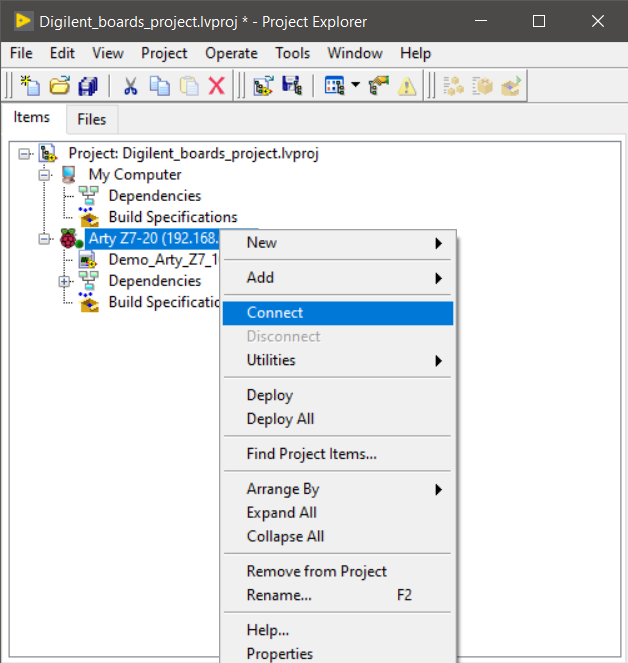Open a project with the folder icon
Image resolution: width=628 pixels, height=663 pixels.
(60, 86)
